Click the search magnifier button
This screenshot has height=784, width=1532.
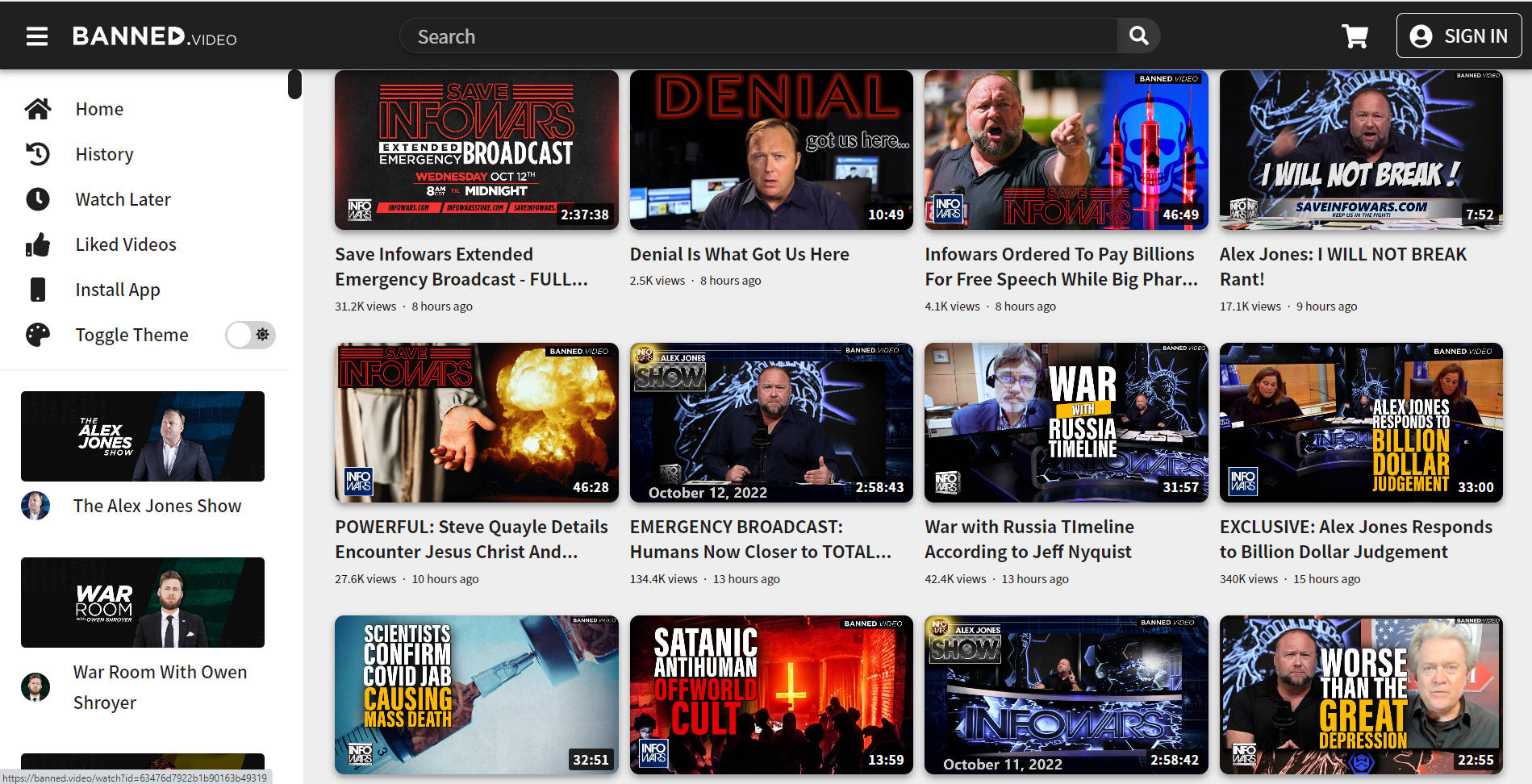(1138, 36)
